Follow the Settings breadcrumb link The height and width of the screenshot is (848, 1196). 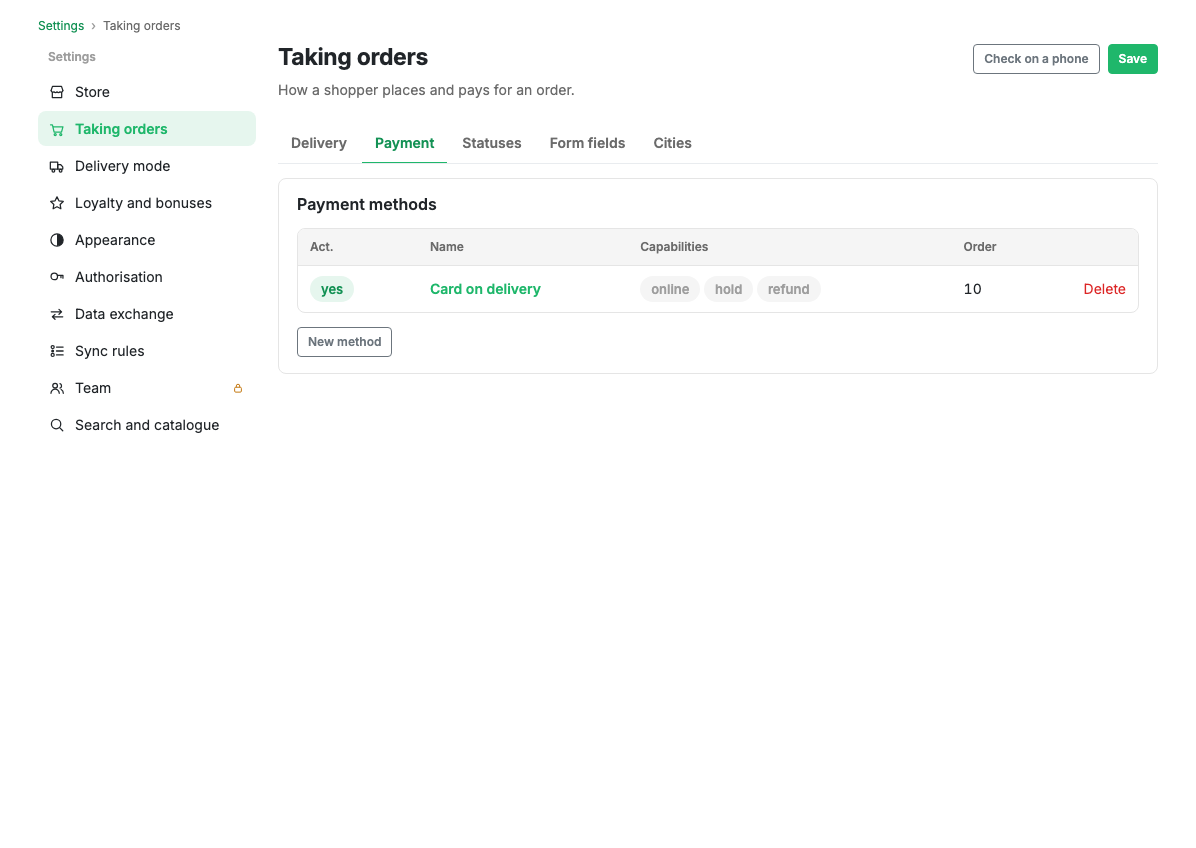(61, 26)
